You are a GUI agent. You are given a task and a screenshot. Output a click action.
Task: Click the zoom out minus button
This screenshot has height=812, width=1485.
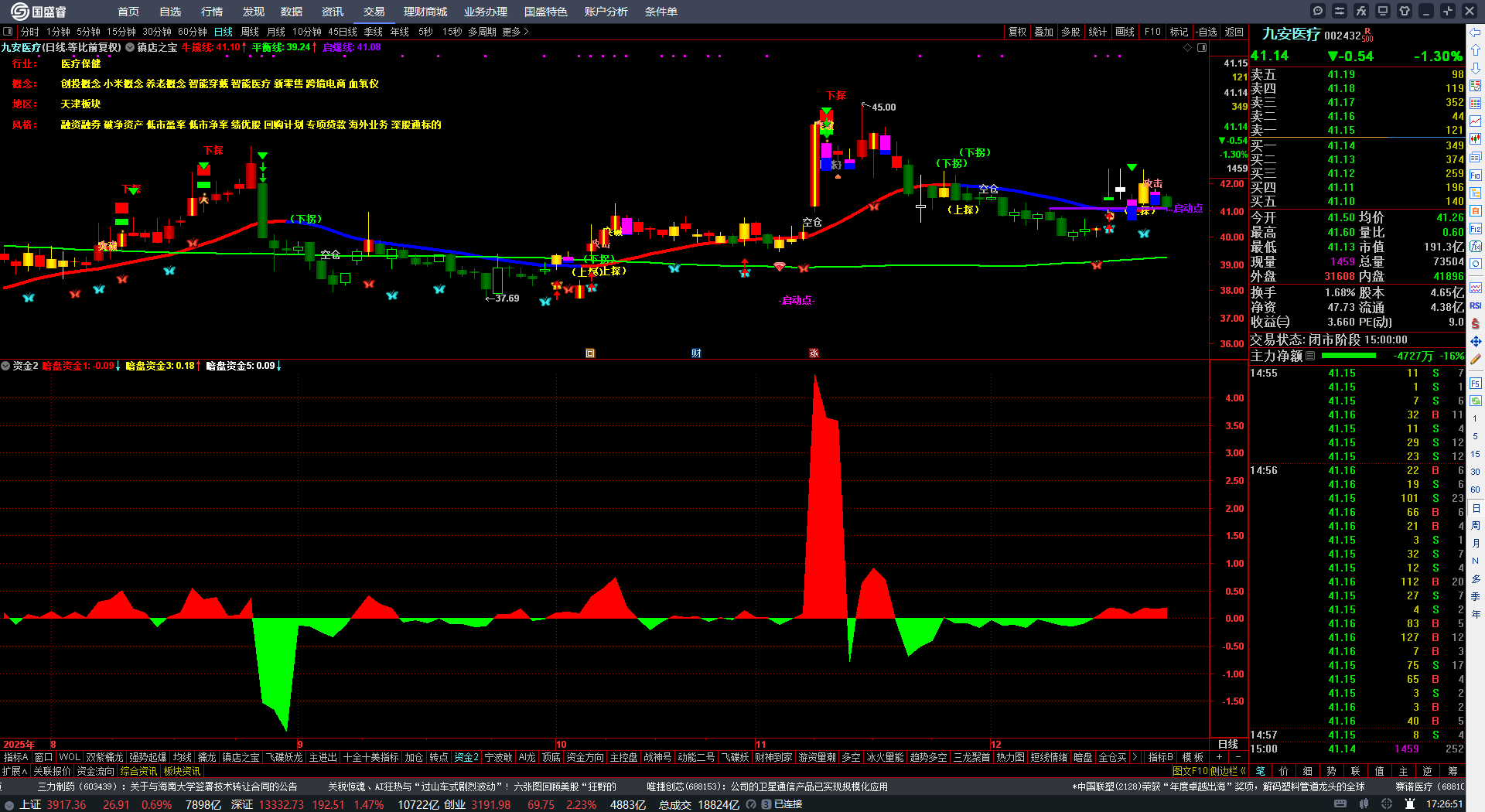pyautogui.click(x=1237, y=757)
